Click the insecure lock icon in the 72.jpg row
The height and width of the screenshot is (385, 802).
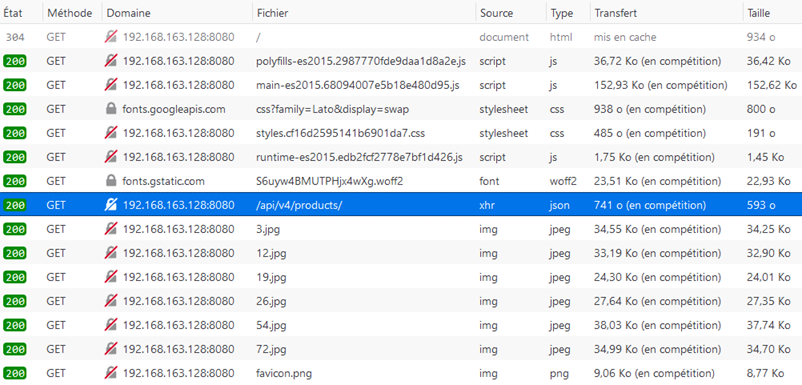111,349
